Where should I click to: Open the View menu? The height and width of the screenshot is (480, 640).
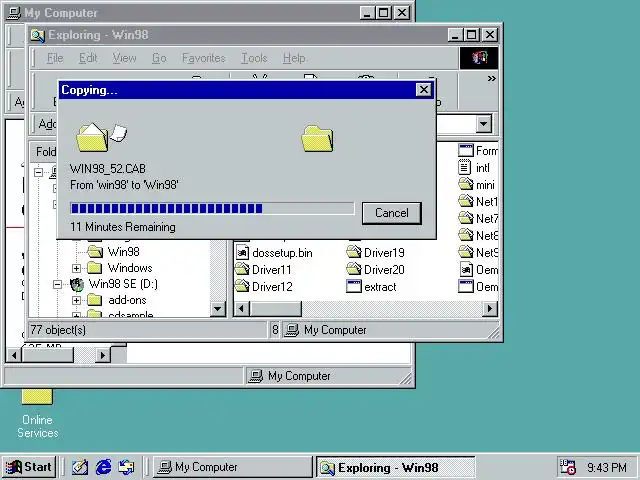[x=124, y=58]
